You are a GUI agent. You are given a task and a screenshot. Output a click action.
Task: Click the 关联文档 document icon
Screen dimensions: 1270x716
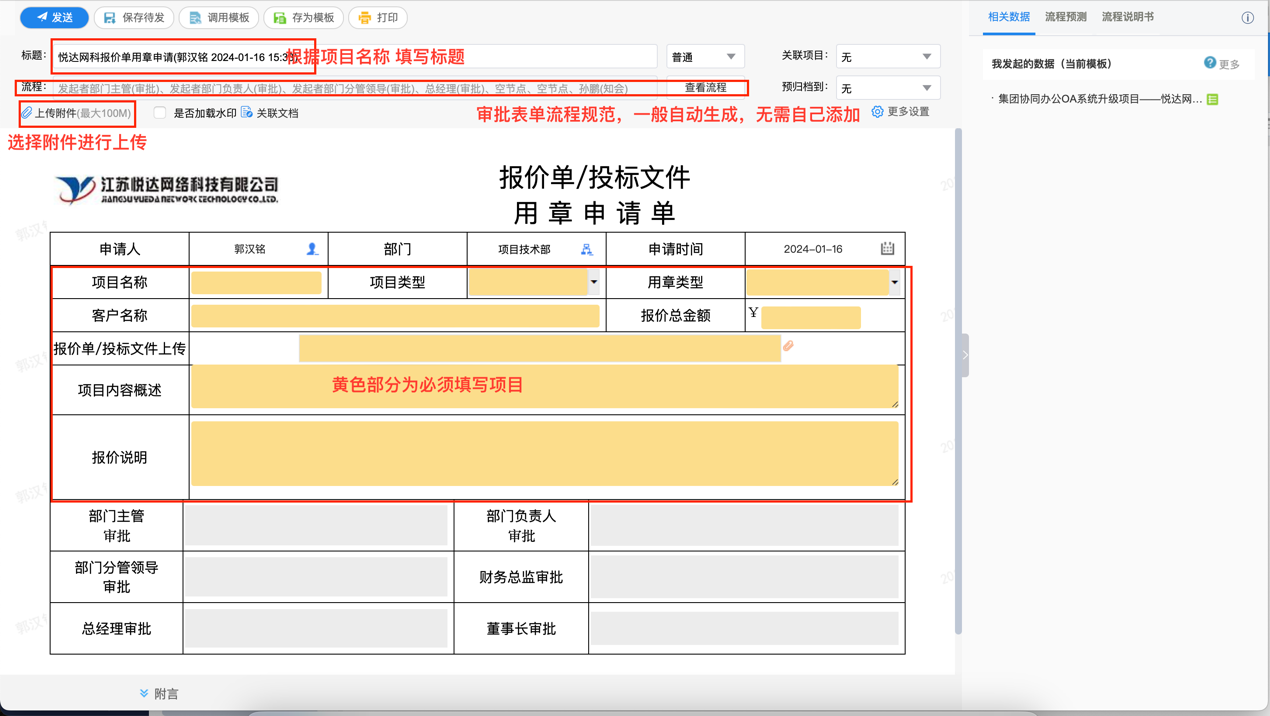(x=247, y=113)
